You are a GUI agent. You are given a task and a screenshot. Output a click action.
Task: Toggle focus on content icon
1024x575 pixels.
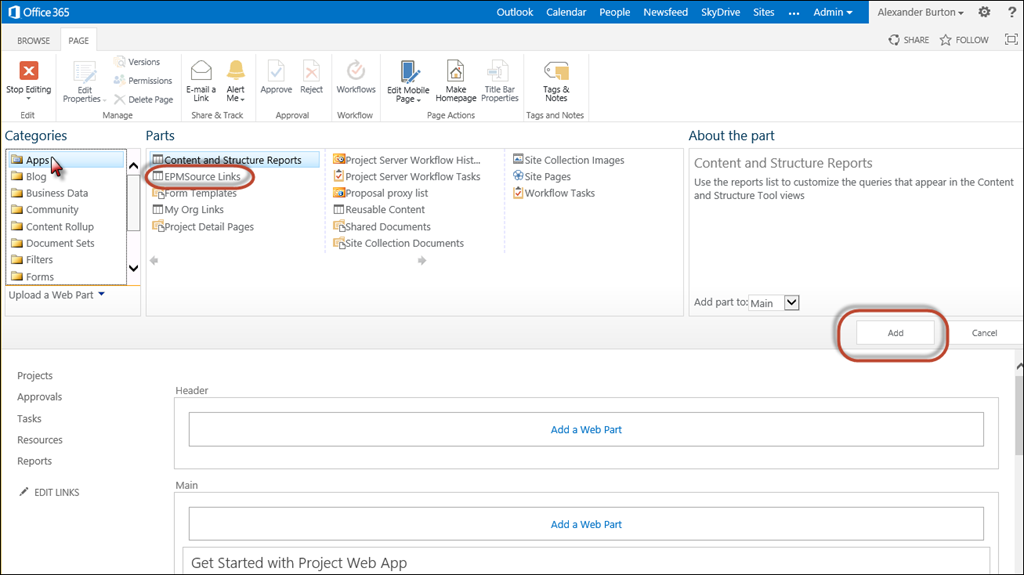(x=1011, y=39)
